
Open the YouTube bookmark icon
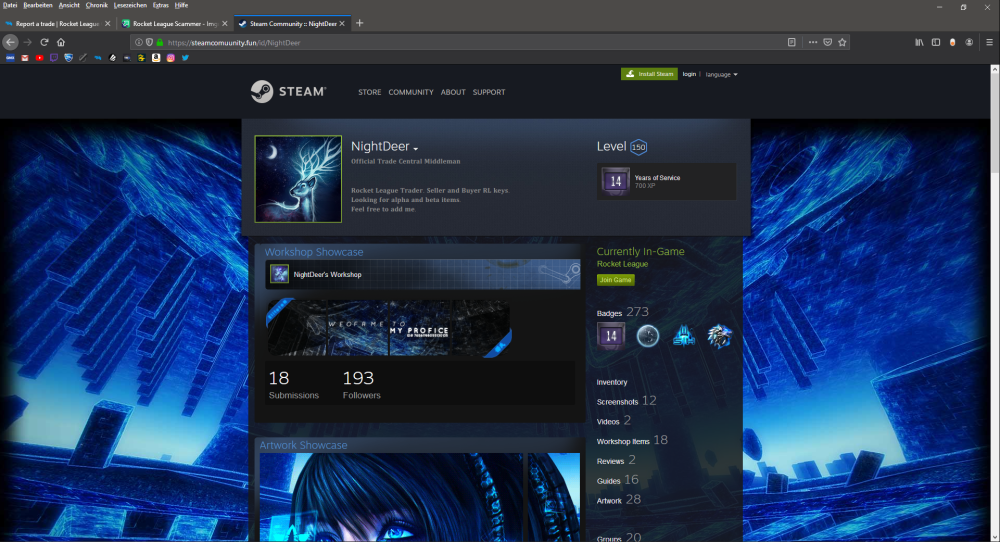pos(40,57)
